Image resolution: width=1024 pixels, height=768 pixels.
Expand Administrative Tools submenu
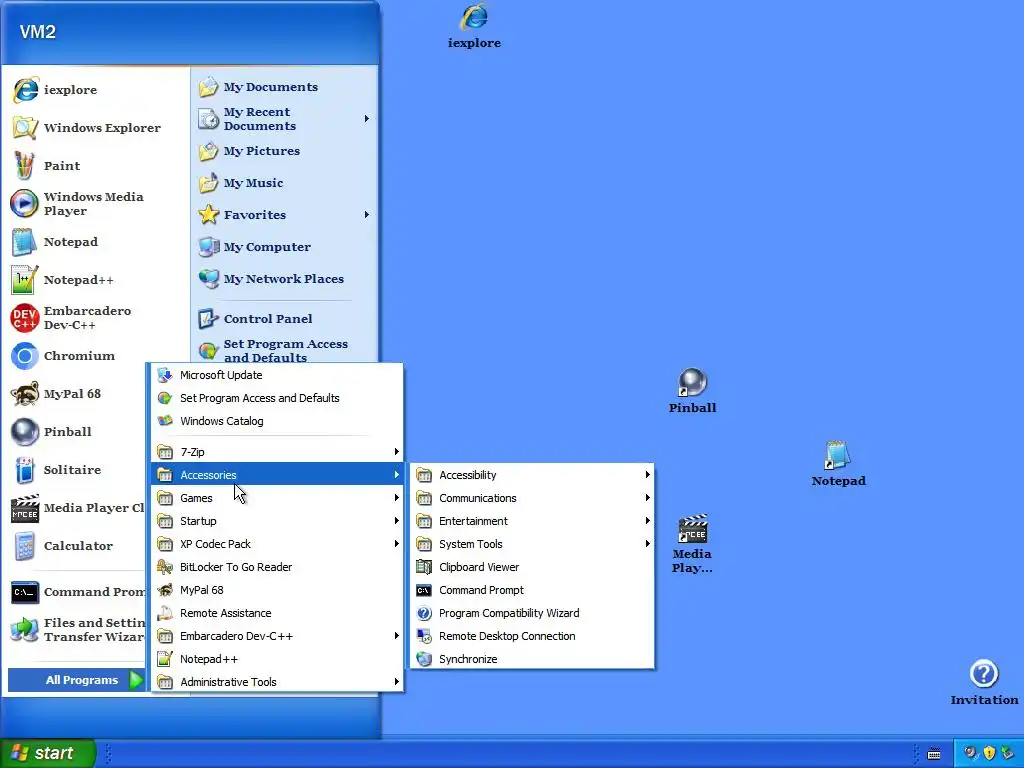(278, 682)
